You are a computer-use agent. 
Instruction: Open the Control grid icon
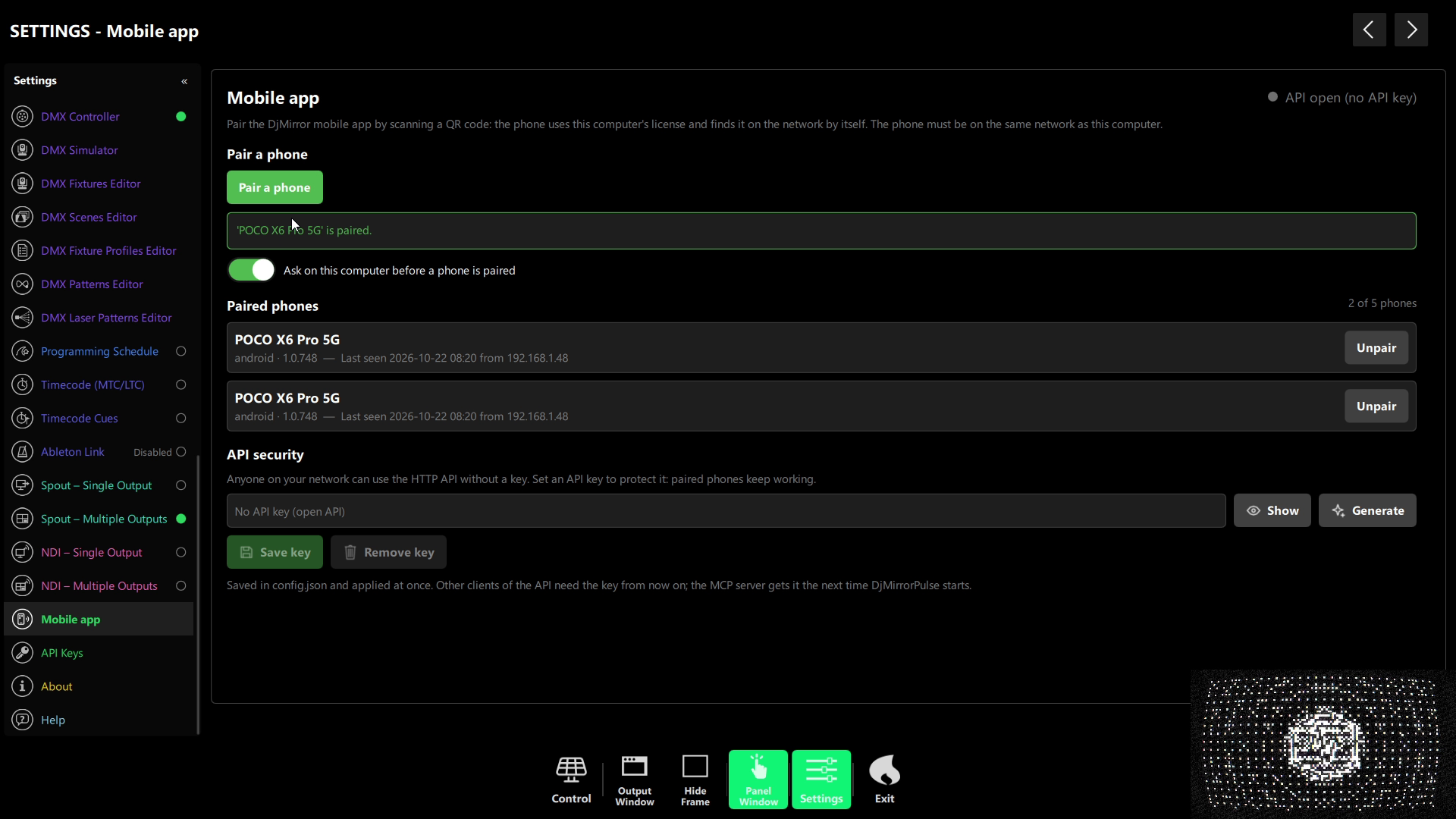coord(571,770)
